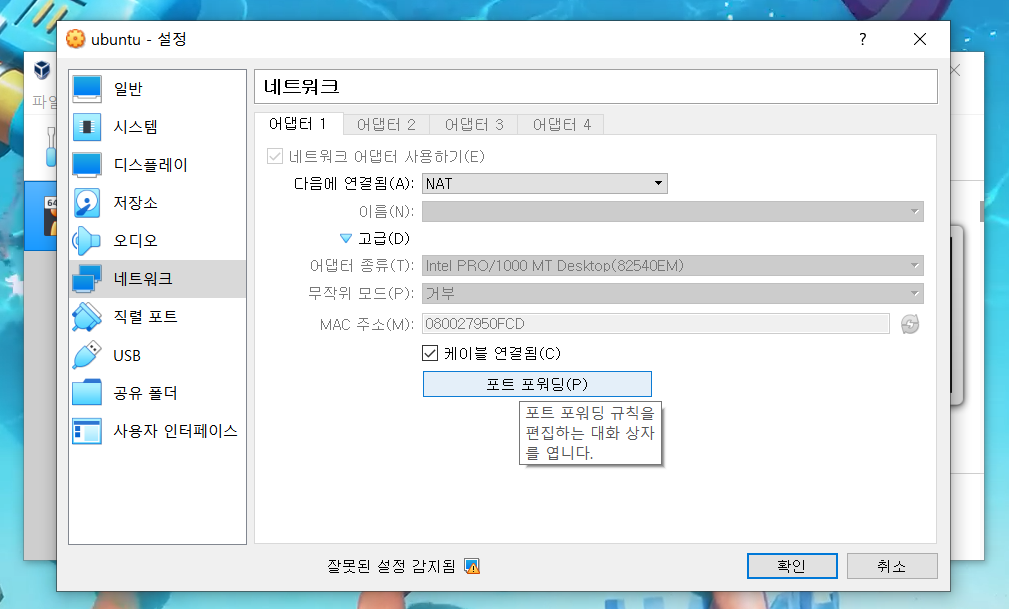Select 시스템 label in sidebar
Screen dimensions: 1009x609
(x=136, y=127)
